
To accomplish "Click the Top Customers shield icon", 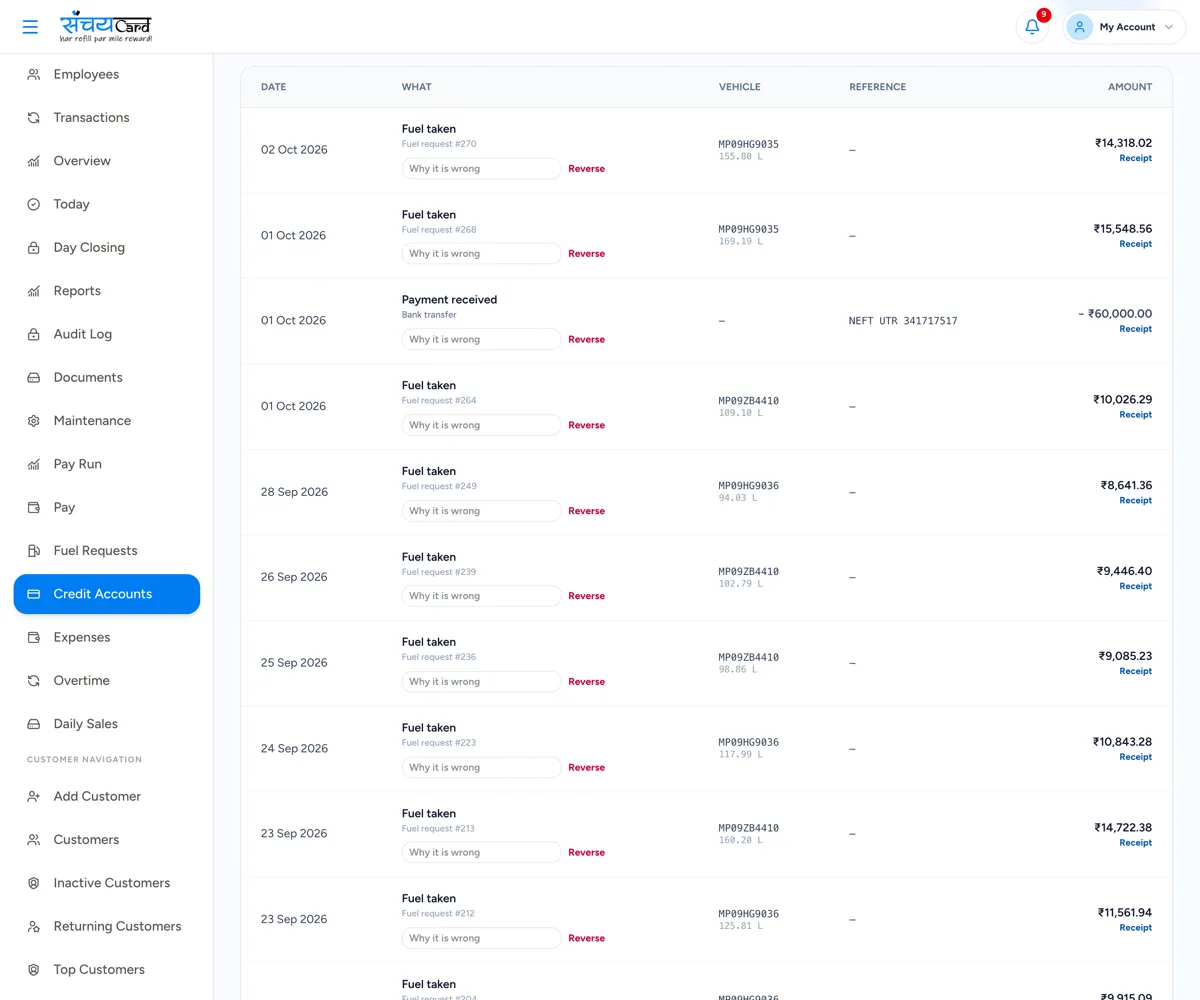I will point(34,970).
